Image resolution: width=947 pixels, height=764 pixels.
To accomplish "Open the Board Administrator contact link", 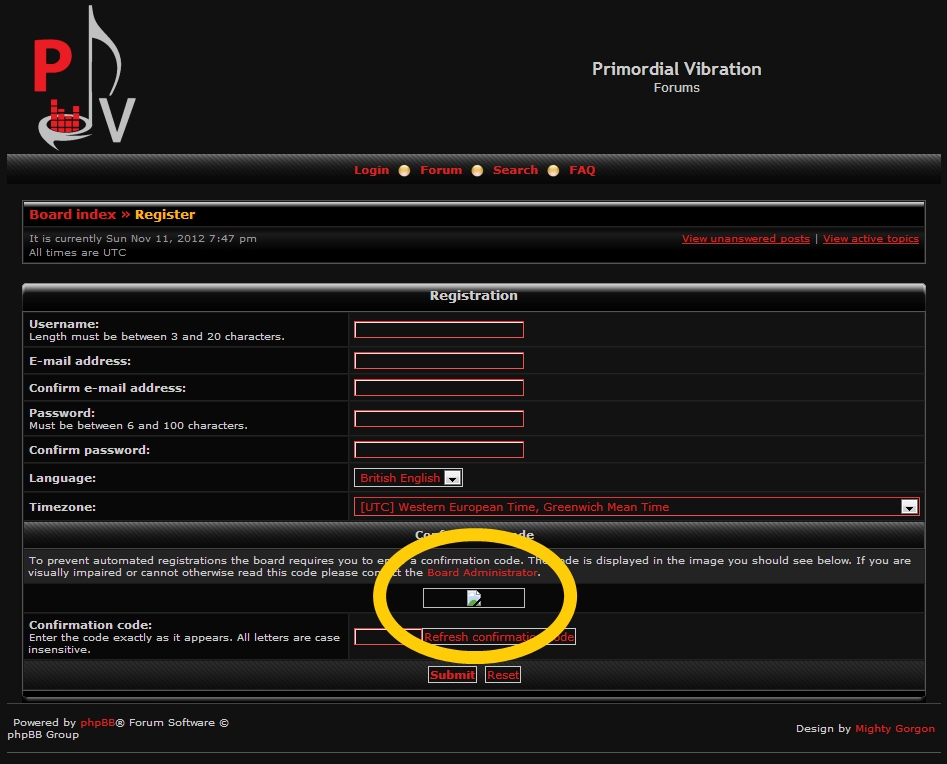I will pos(482,573).
